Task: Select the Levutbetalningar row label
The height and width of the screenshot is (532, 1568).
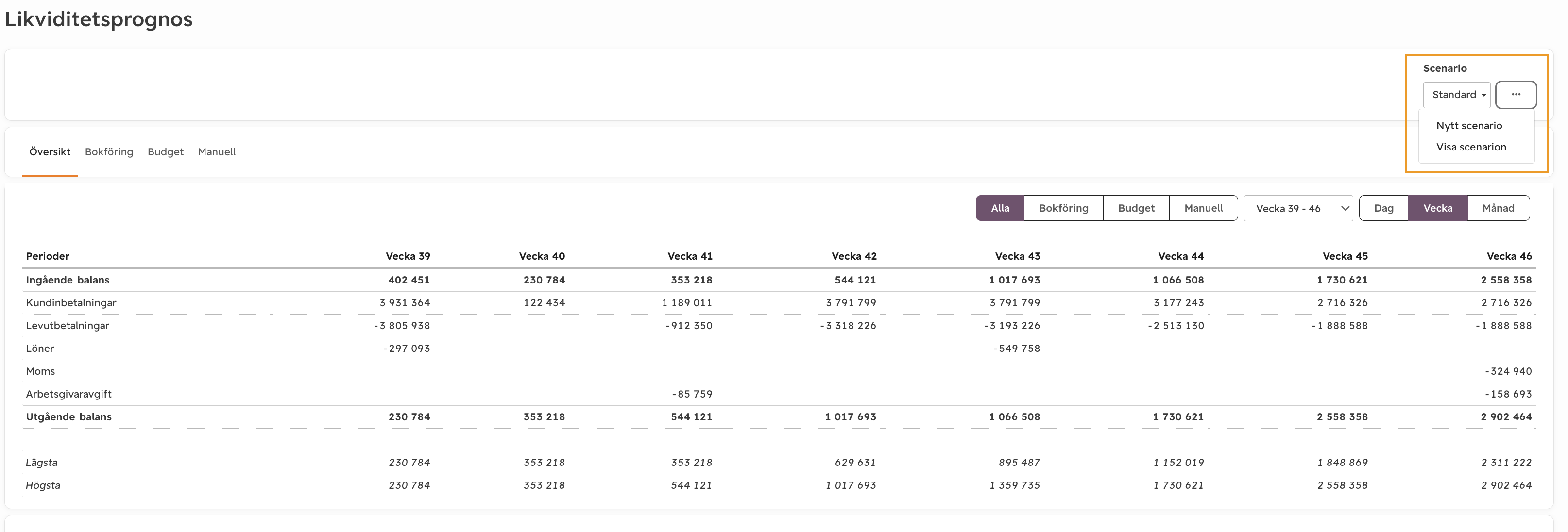Action: pos(68,326)
